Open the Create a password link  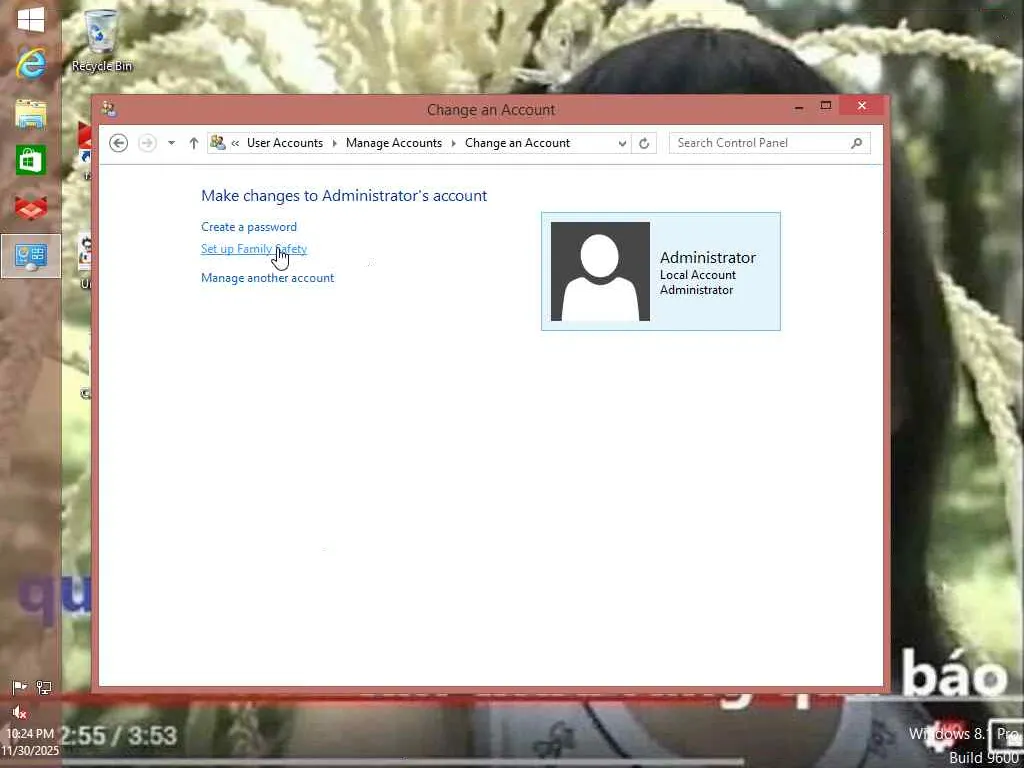pos(249,227)
